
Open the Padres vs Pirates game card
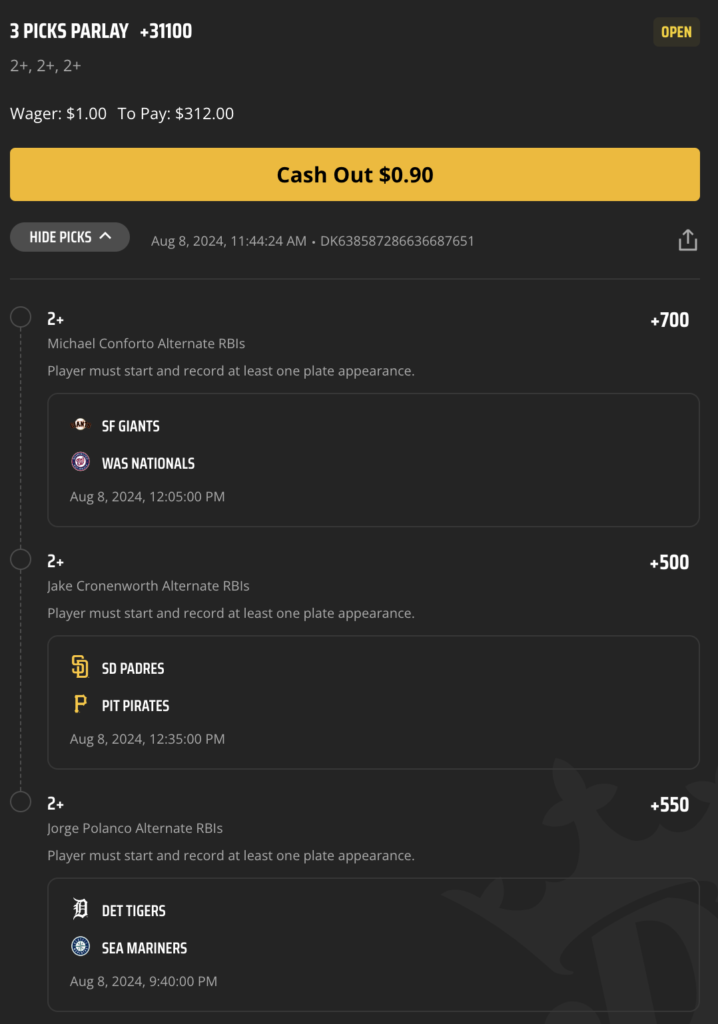pos(374,702)
